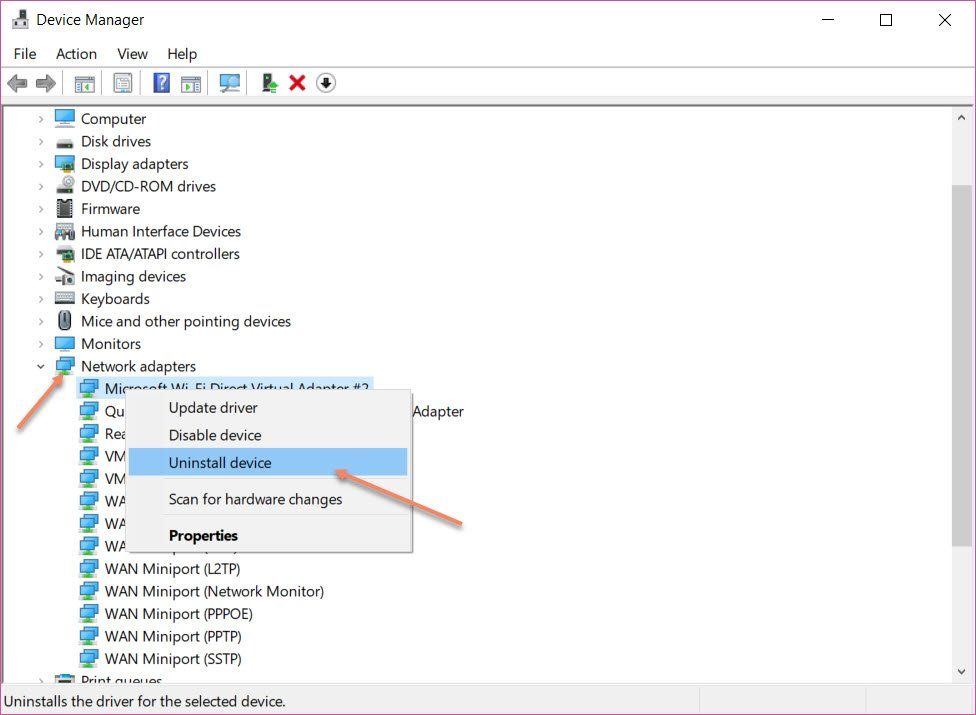The image size is (976, 715).
Task: Expand the Disk drives category
Action: [41, 142]
